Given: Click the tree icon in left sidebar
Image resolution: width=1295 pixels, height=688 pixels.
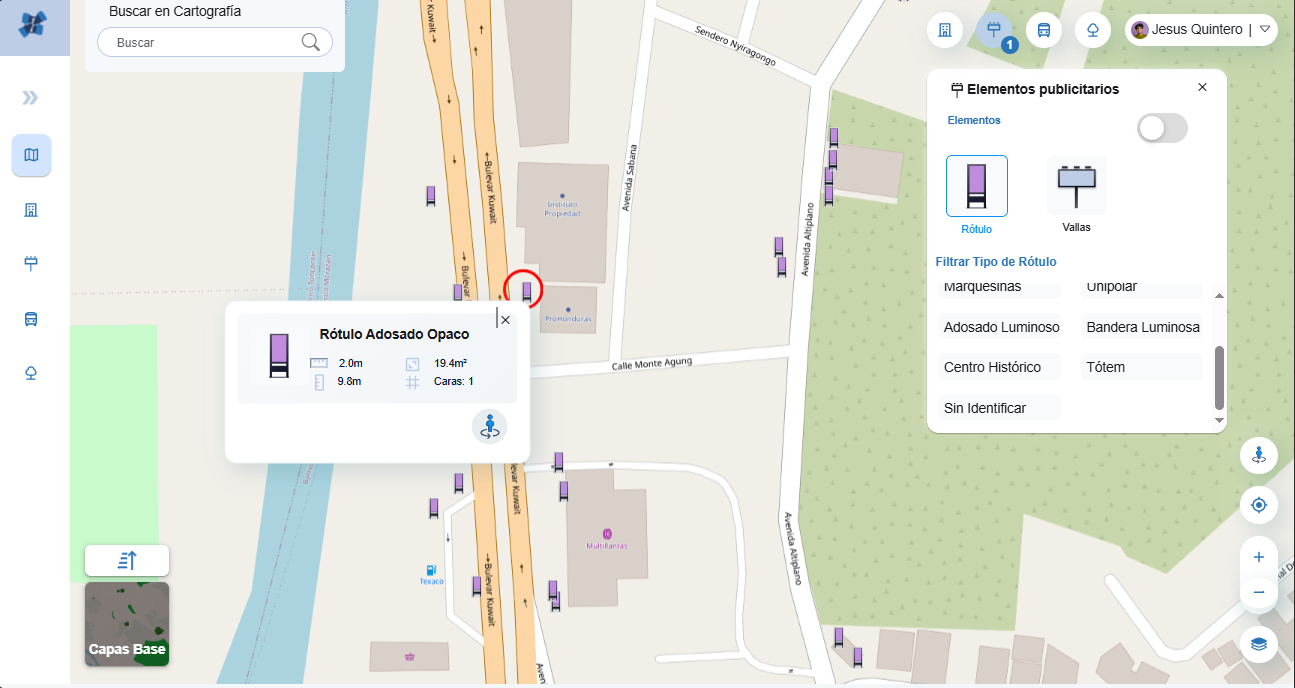Looking at the screenshot, I should coord(31,373).
